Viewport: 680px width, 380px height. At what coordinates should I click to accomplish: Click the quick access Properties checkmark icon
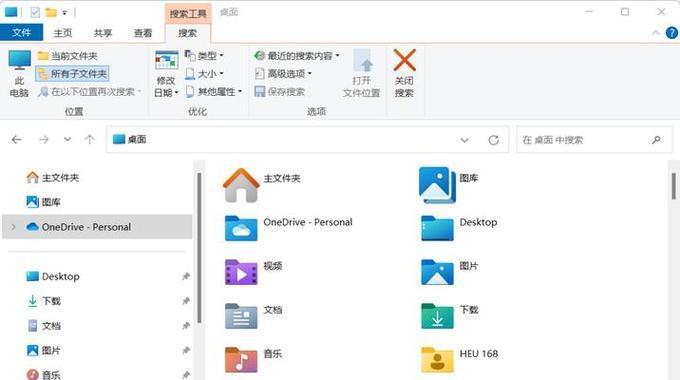coord(35,12)
